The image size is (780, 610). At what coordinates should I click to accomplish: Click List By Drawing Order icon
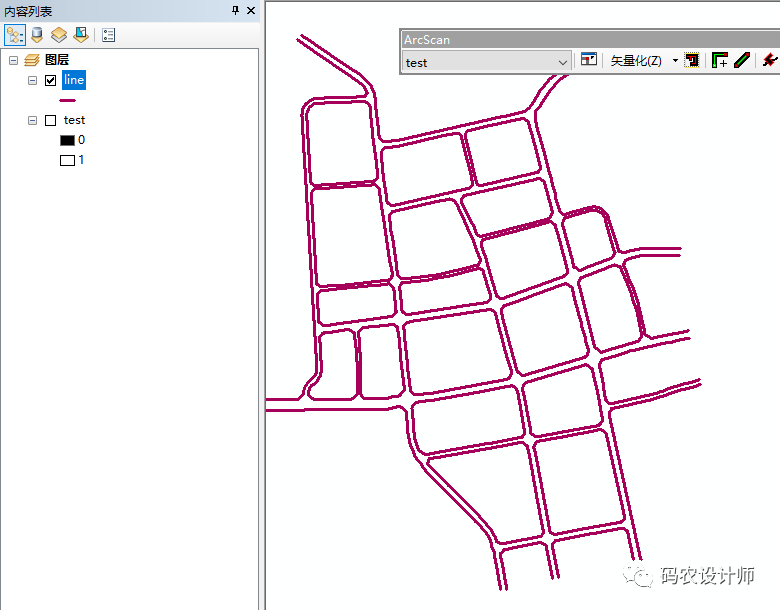14,35
